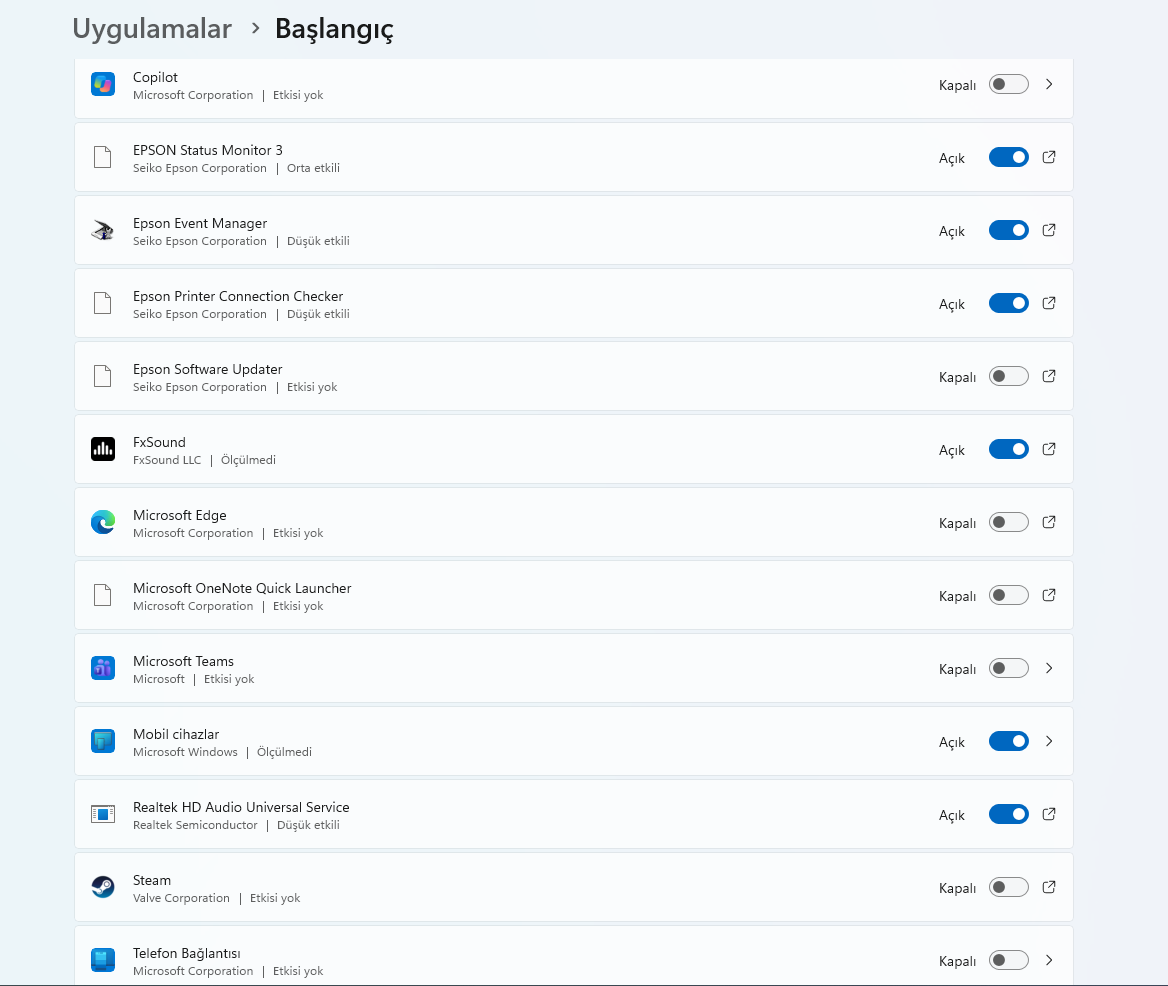Click the Epson Software Updater file icon
The height and width of the screenshot is (986, 1168).
pyautogui.click(x=103, y=377)
